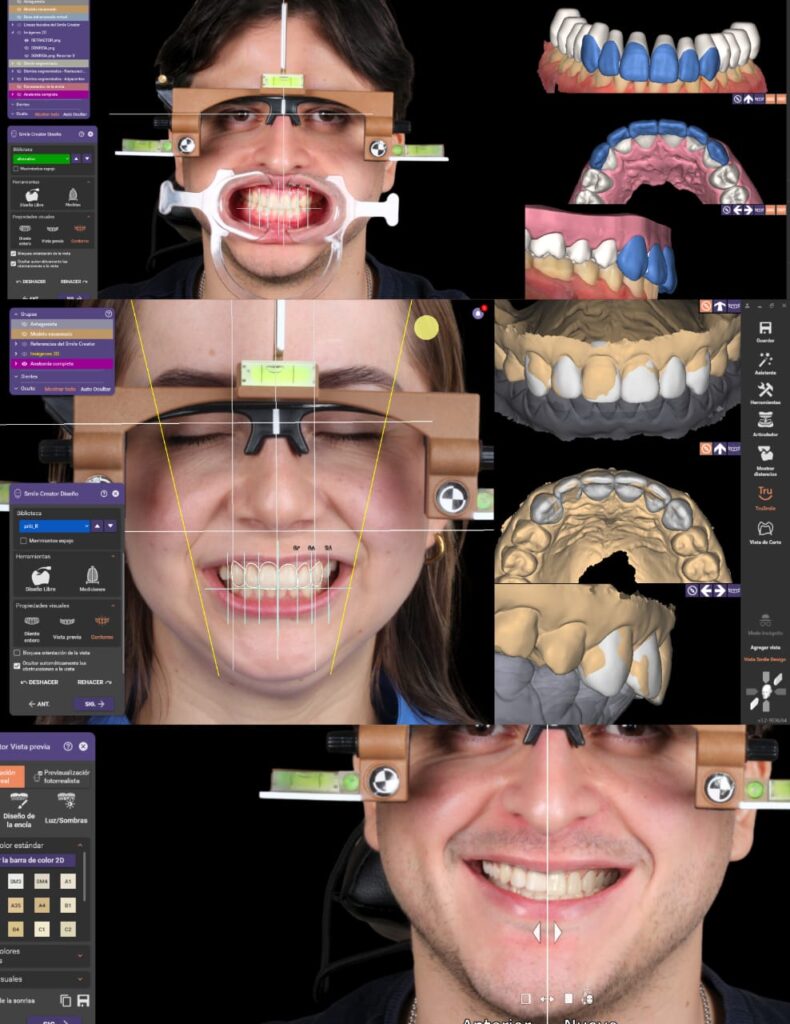This screenshot has width=790, height=1024.
Task: Select Diseño de la encía tool
Action: click(18, 807)
